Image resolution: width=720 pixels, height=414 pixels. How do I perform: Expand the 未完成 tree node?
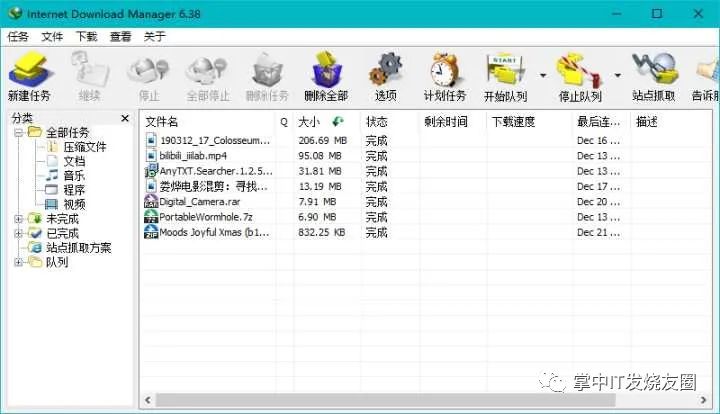tap(19, 219)
